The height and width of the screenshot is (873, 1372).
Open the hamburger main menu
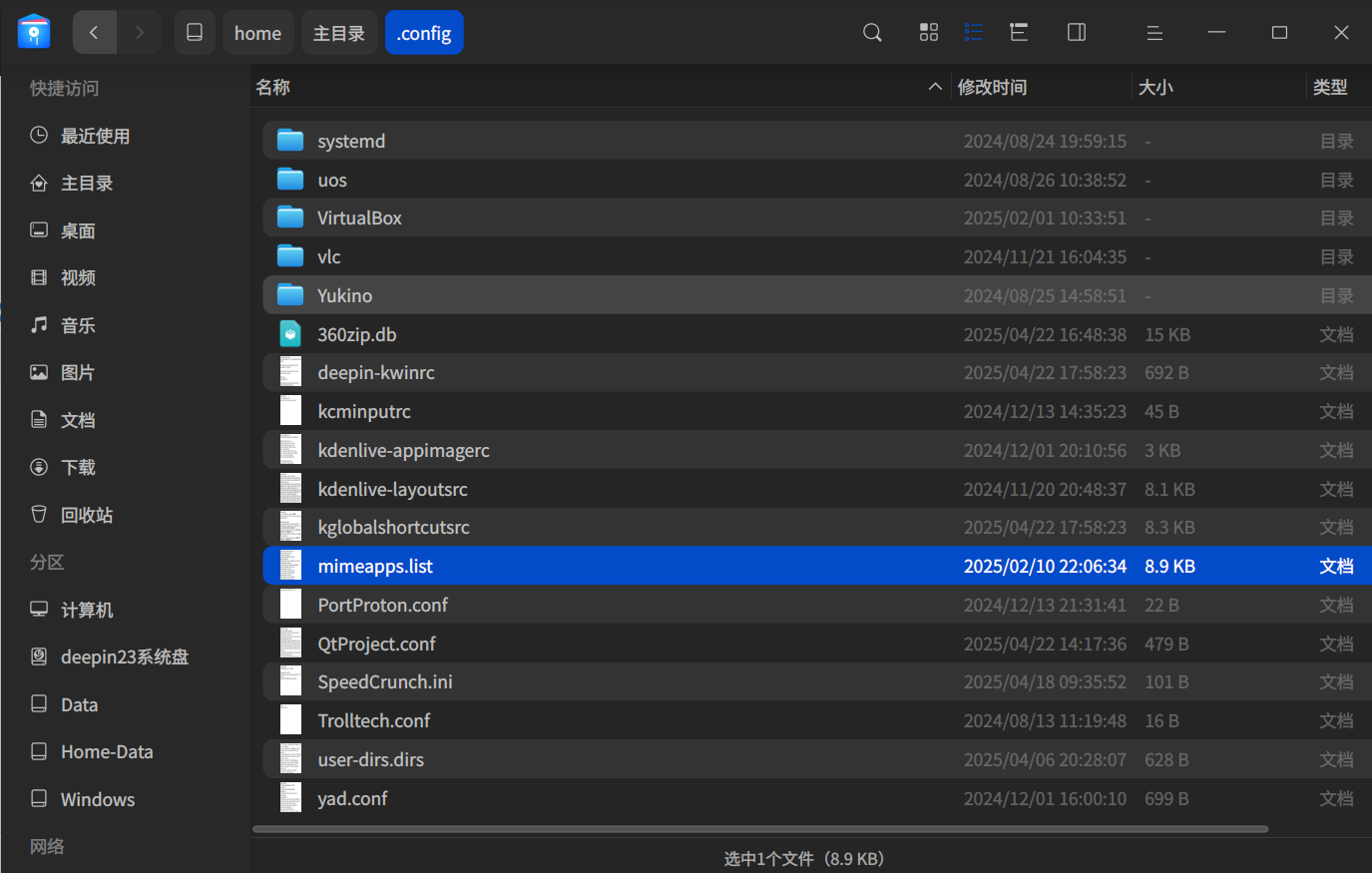click(x=1154, y=33)
